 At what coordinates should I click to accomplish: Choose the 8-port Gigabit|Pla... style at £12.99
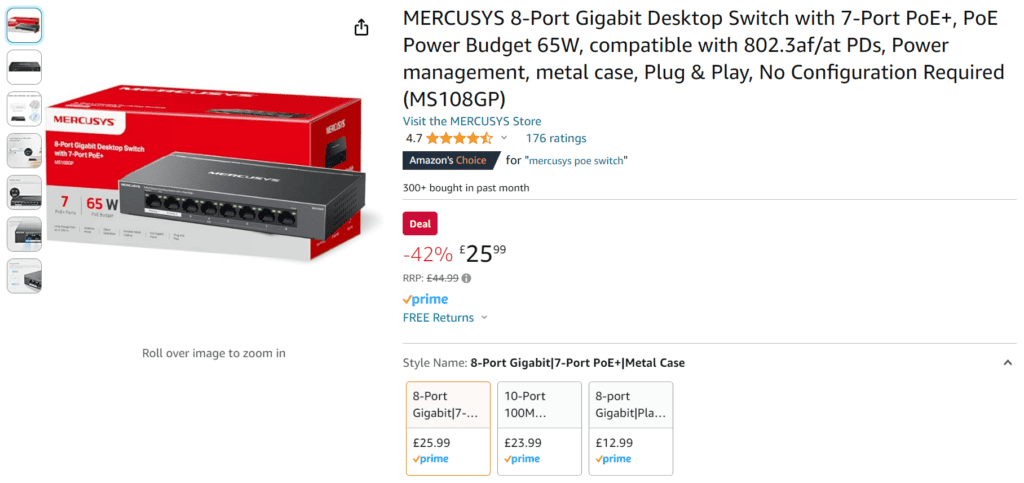tap(631, 428)
